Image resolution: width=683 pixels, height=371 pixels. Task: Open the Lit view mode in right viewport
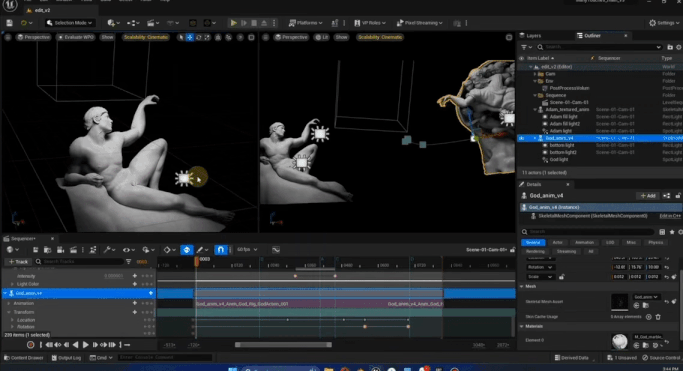[322, 37]
